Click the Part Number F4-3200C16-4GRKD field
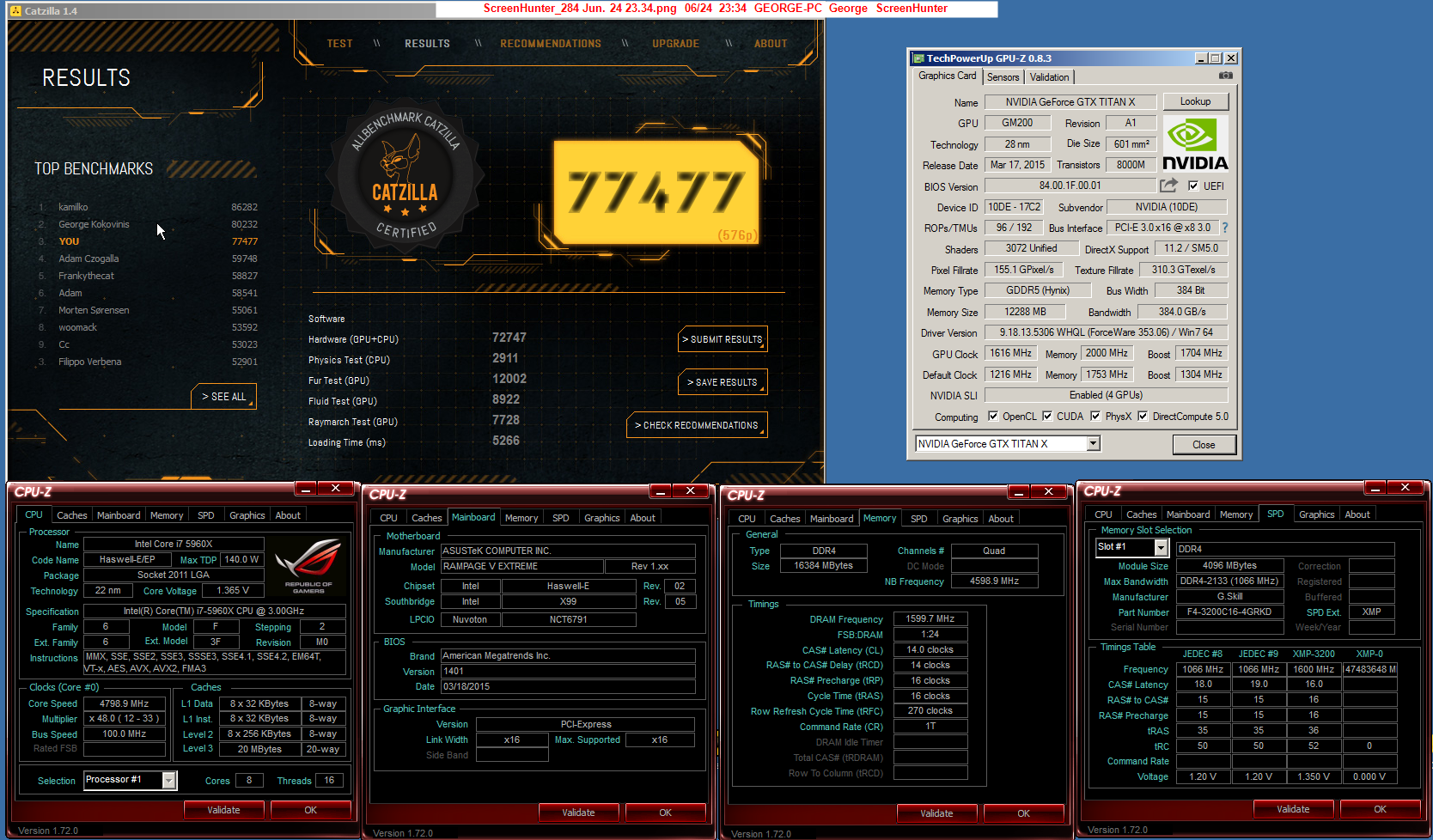The width and height of the screenshot is (1433, 840). pos(1229,612)
